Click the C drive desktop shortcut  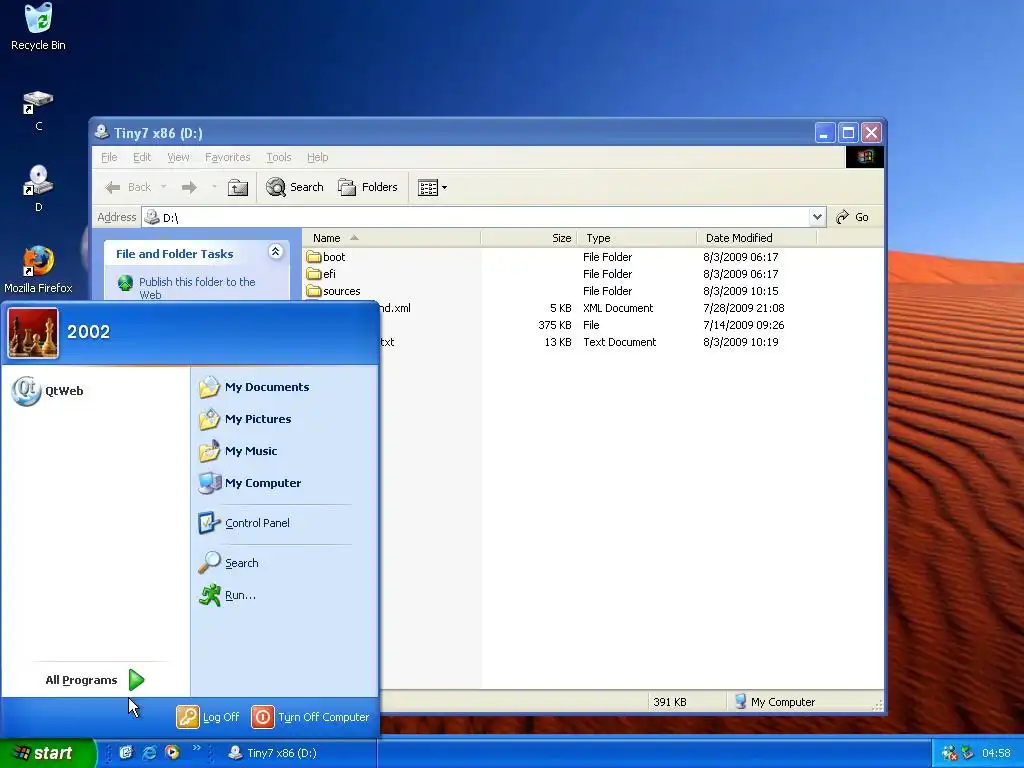(x=38, y=110)
